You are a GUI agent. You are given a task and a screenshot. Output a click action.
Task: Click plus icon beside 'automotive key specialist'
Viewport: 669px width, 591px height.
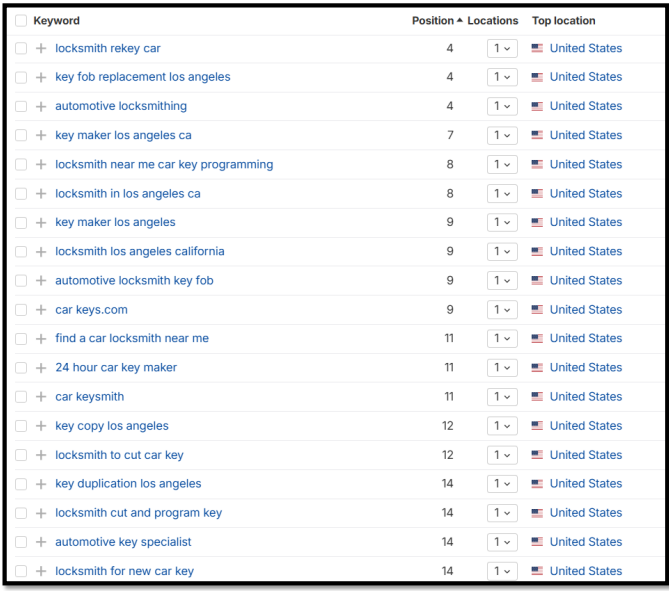pyautogui.click(x=41, y=542)
